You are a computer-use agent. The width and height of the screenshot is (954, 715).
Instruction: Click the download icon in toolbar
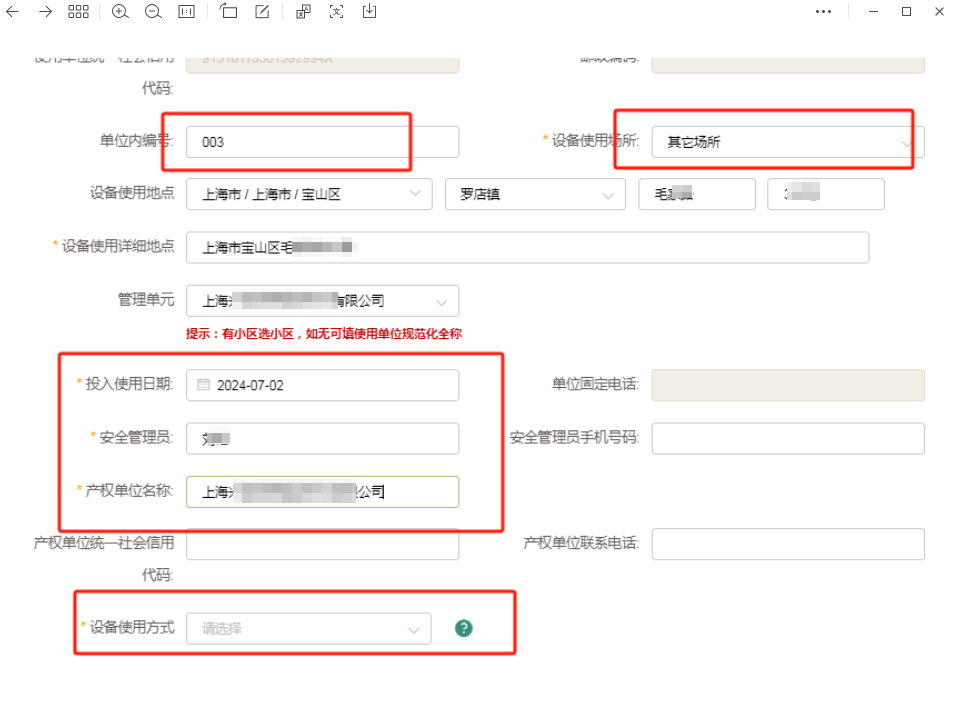(369, 12)
